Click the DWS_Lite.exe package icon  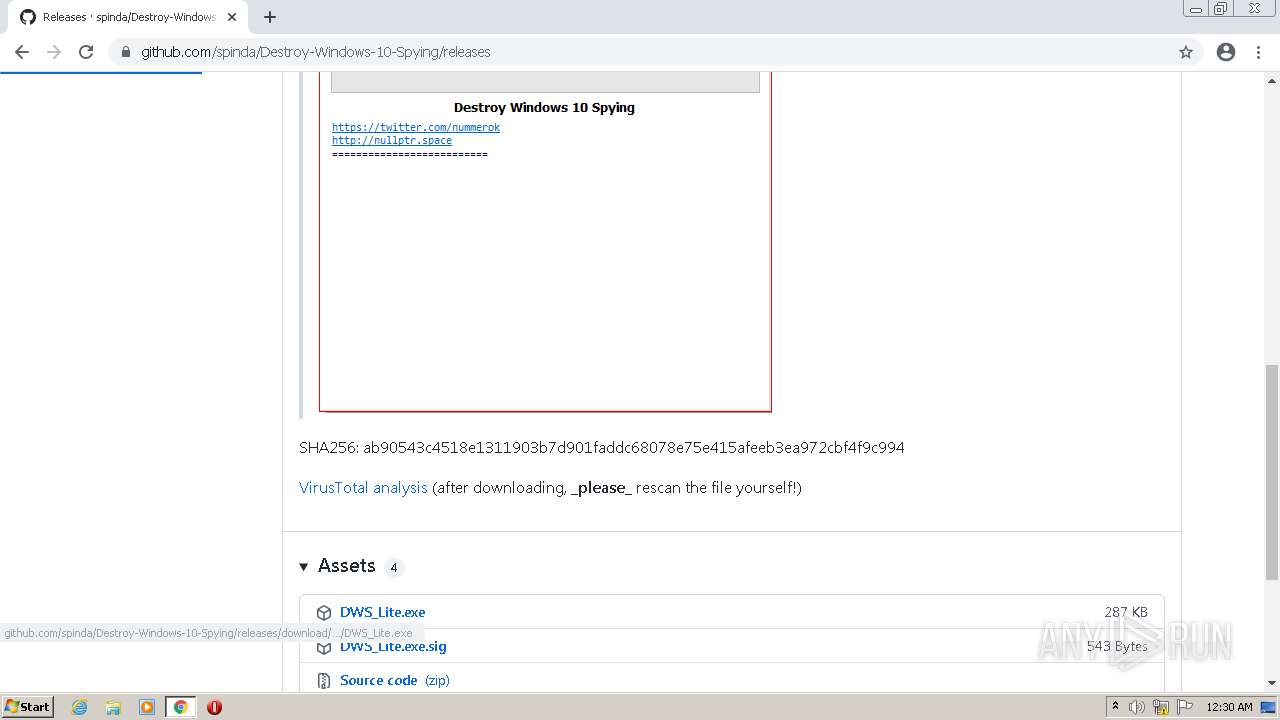click(324, 613)
